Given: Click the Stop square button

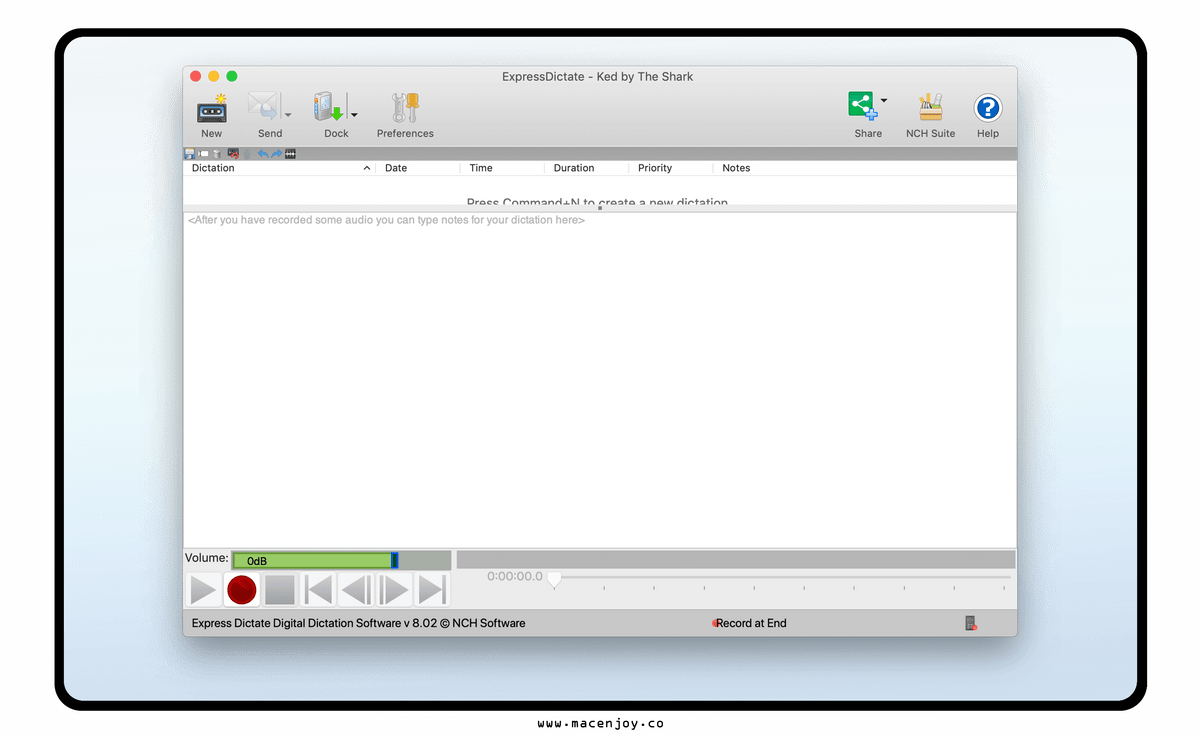Looking at the screenshot, I should coord(280,590).
